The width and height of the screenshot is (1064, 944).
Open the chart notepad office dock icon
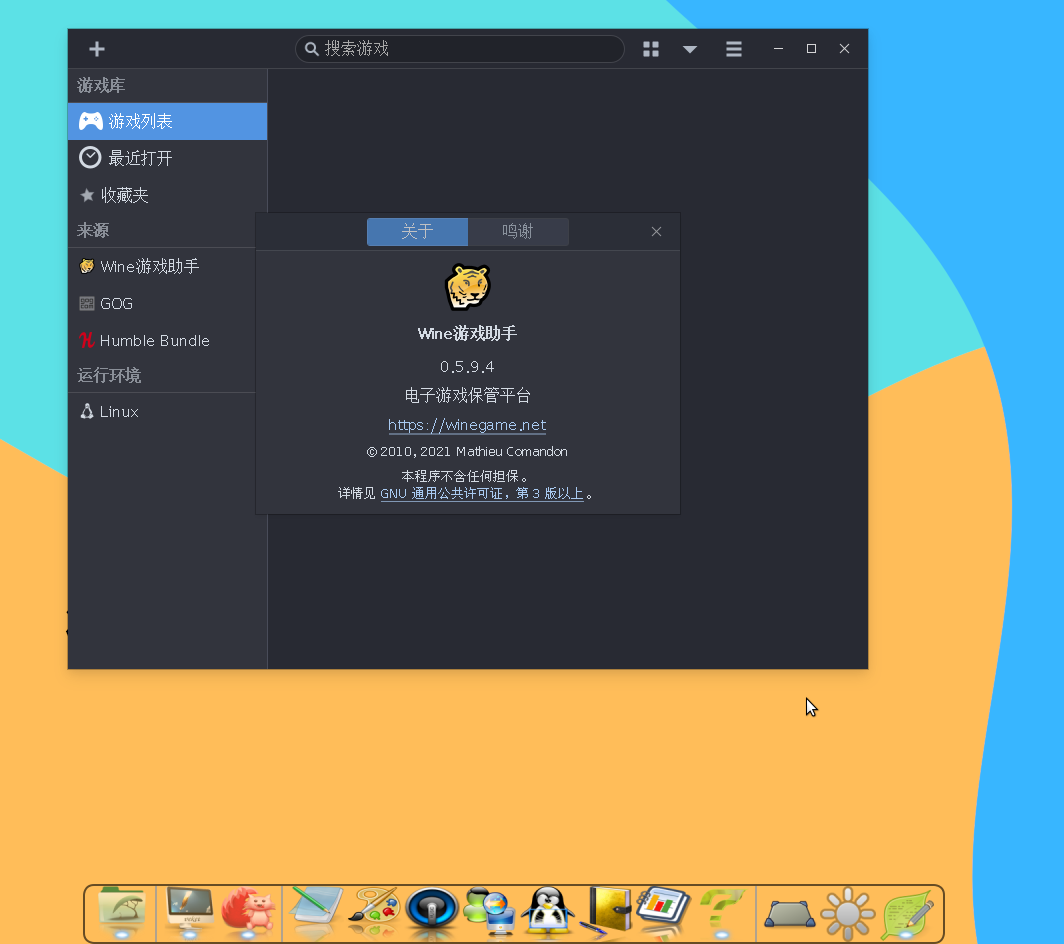(x=664, y=908)
